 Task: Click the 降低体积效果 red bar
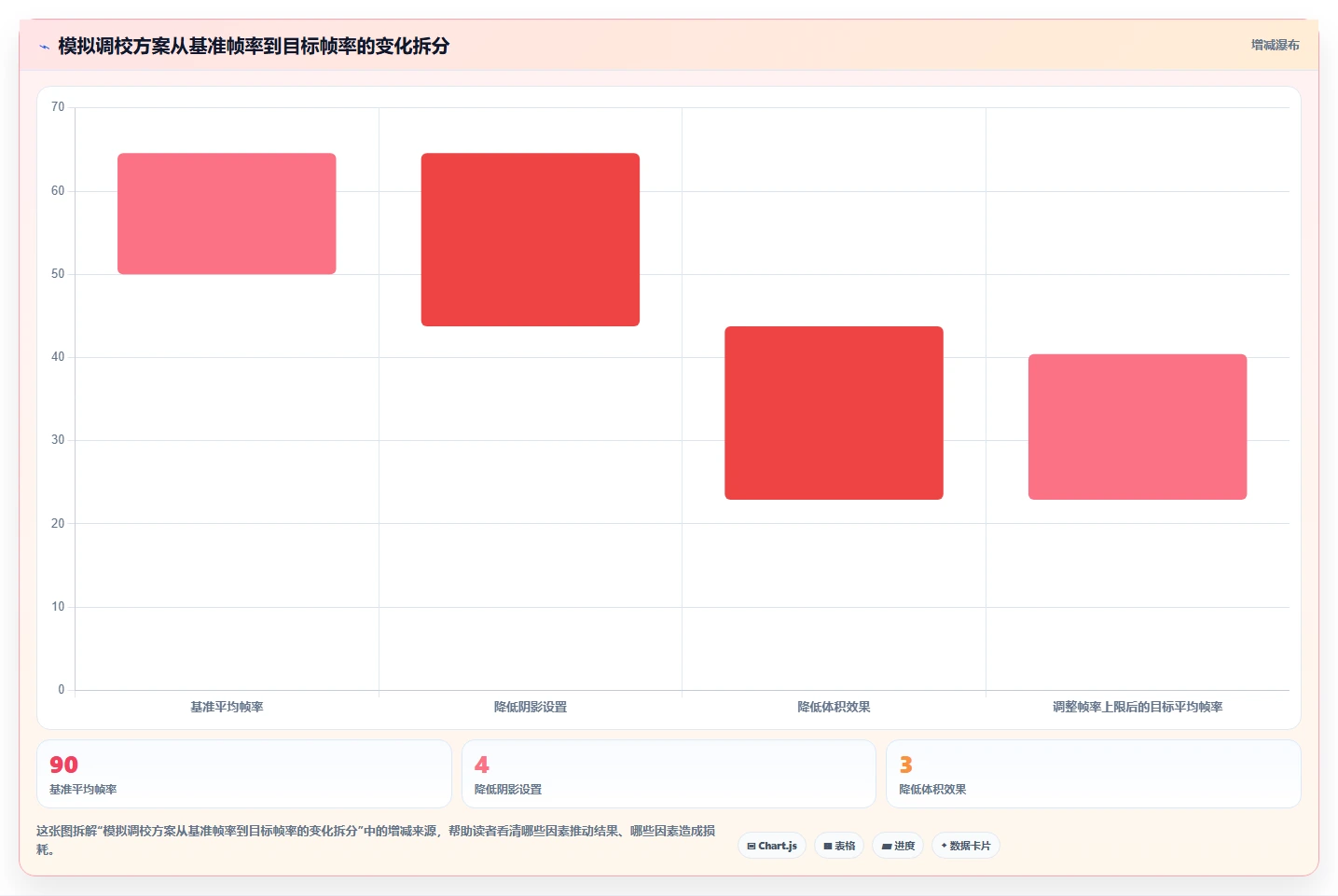click(x=834, y=413)
